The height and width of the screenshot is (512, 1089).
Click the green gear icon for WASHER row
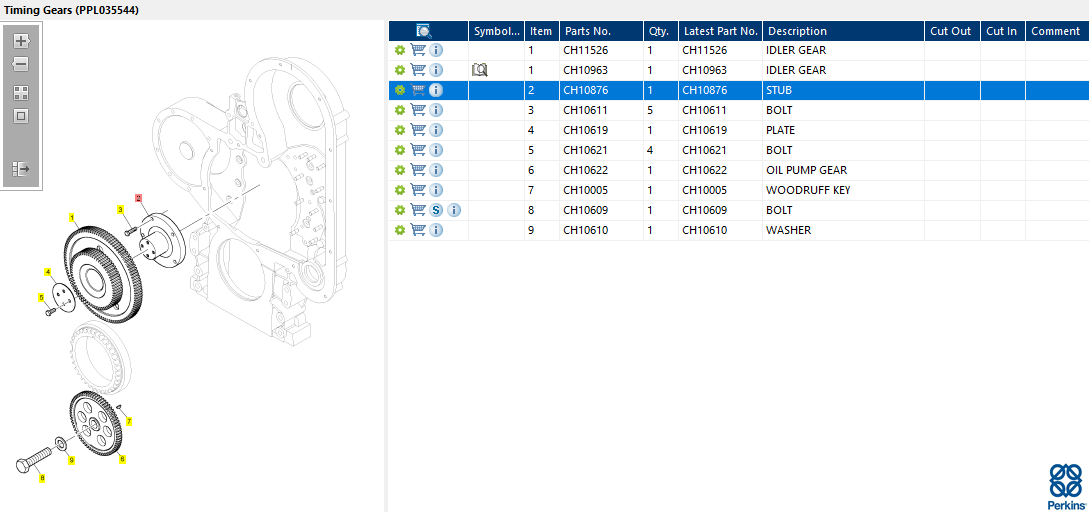click(400, 230)
